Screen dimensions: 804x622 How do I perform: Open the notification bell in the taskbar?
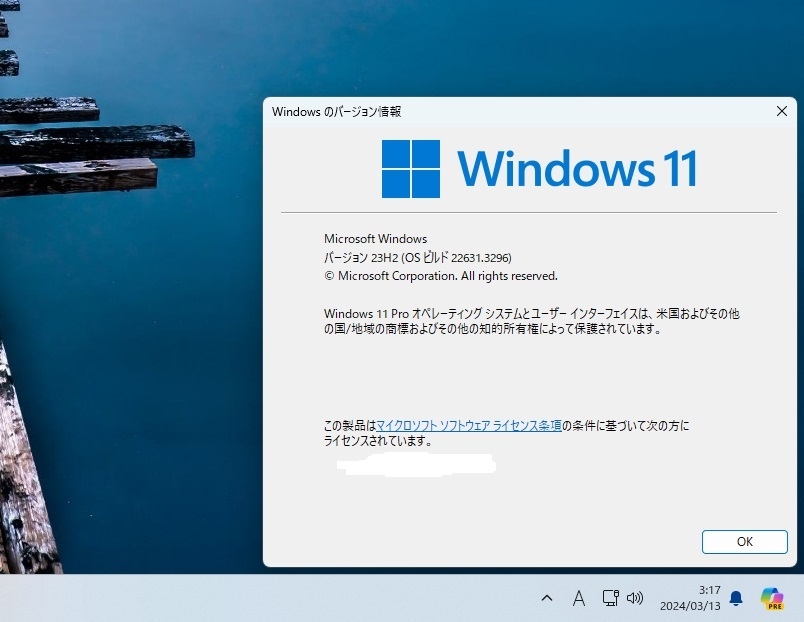736,598
